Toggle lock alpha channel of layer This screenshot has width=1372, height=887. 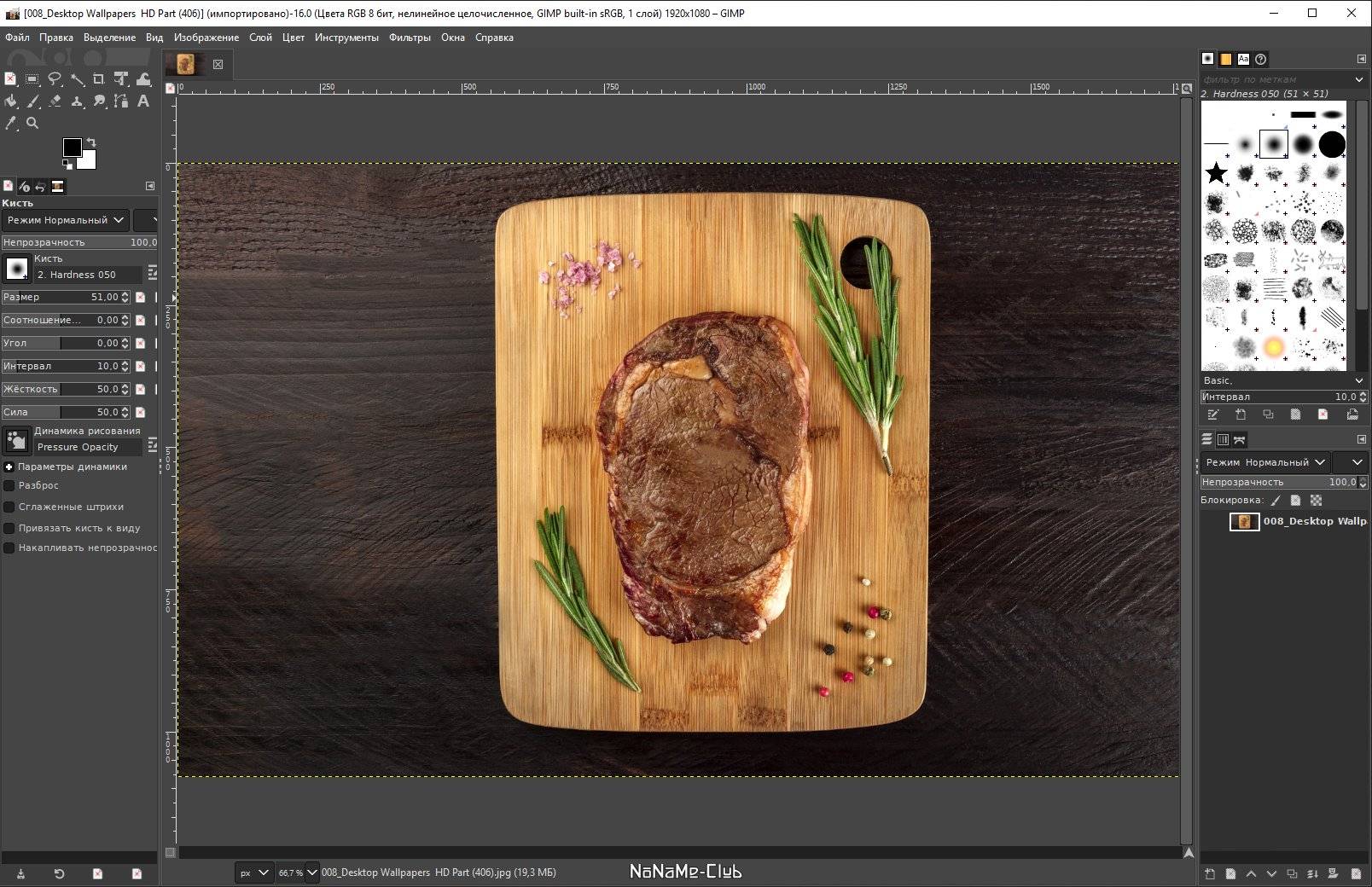pos(1316,501)
